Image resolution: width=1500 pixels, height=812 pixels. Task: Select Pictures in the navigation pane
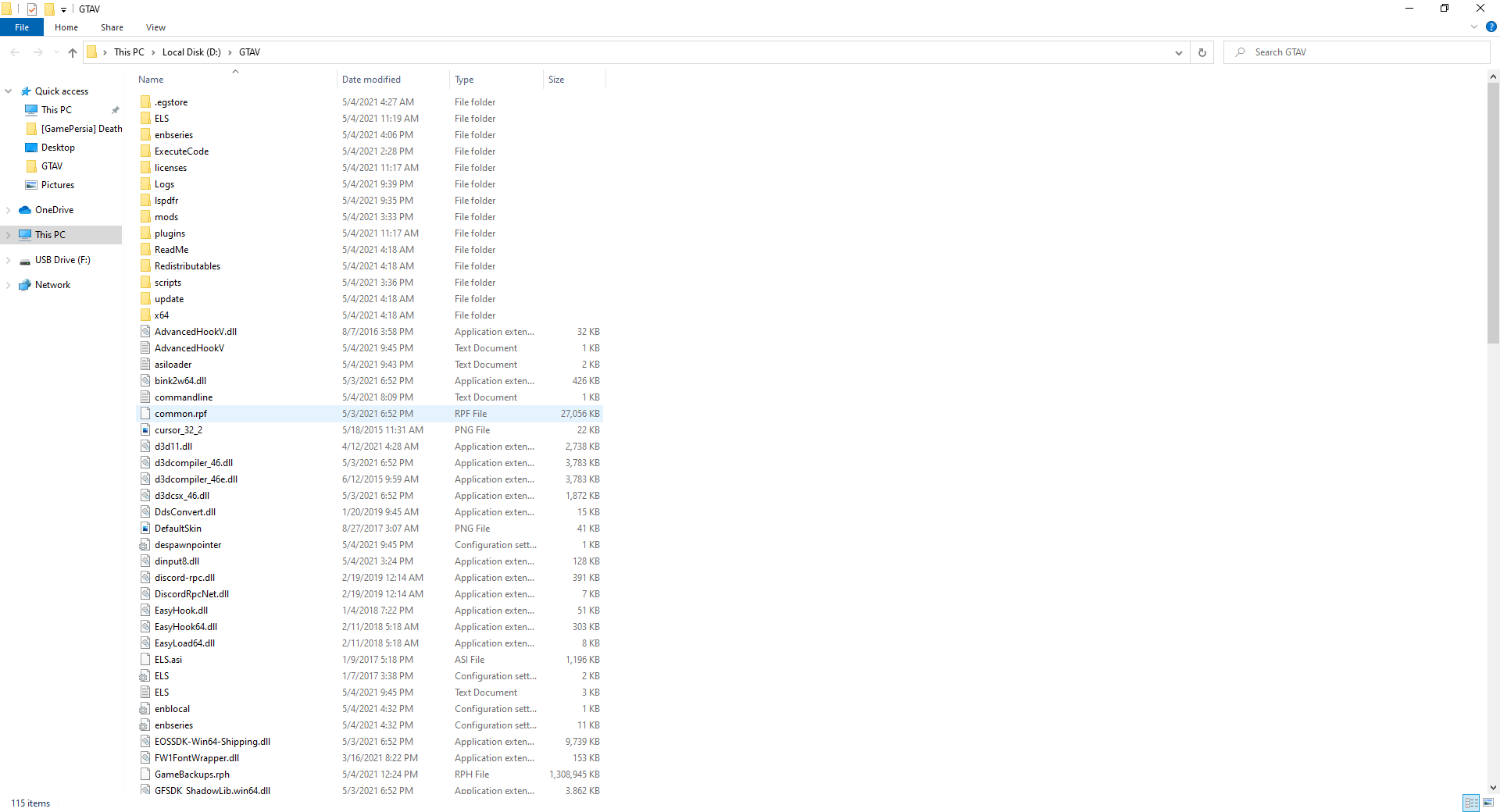(x=58, y=185)
